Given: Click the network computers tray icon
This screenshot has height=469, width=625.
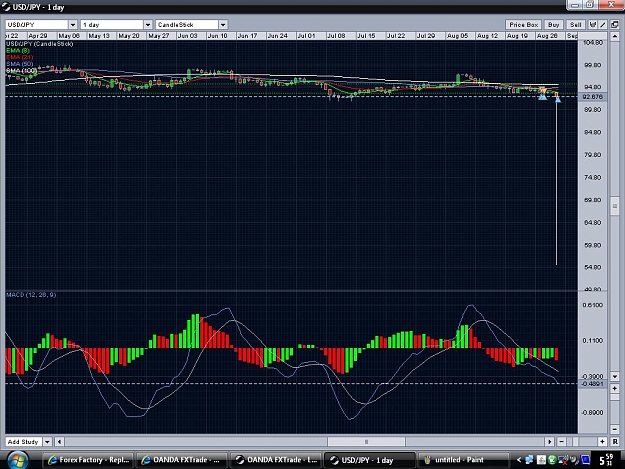Looking at the screenshot, I should point(529,460).
